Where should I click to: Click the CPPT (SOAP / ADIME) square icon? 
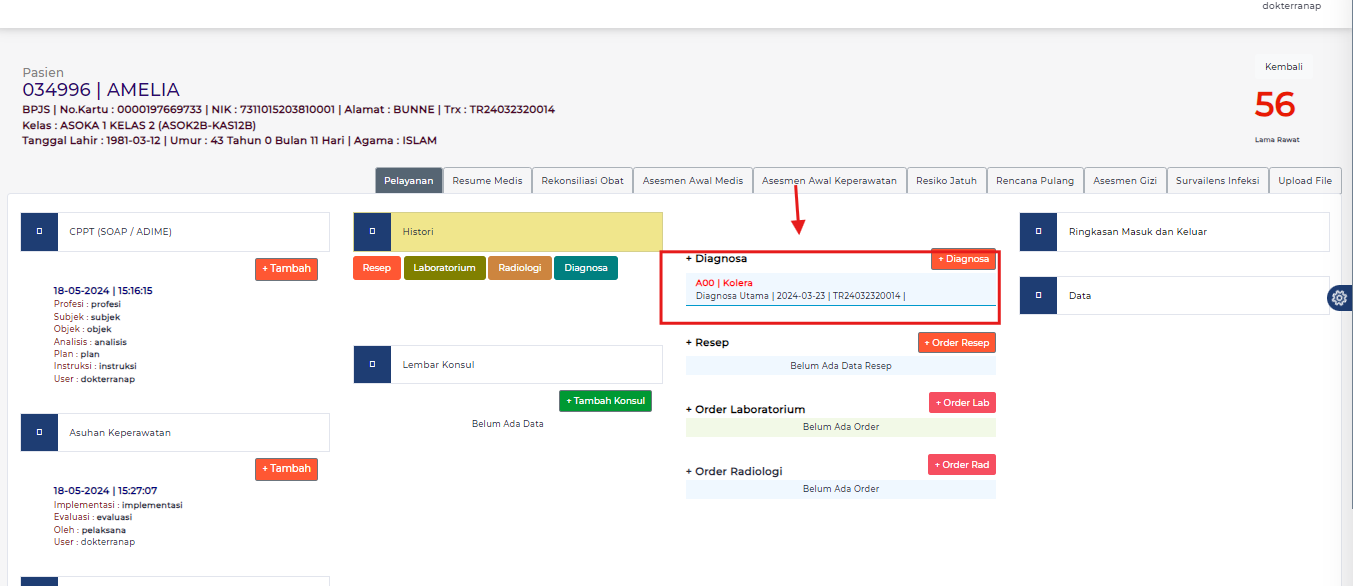point(39,232)
